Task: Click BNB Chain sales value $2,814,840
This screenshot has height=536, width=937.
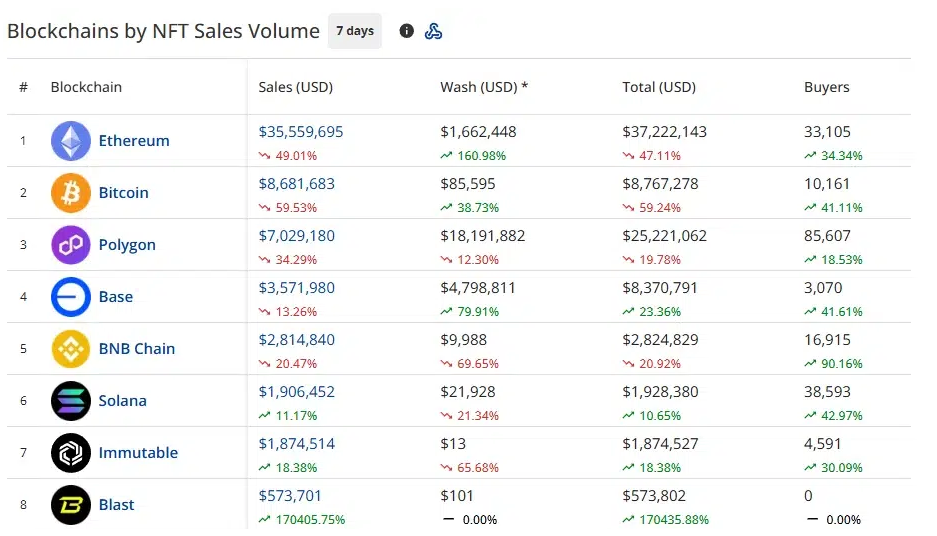Action: (x=296, y=340)
